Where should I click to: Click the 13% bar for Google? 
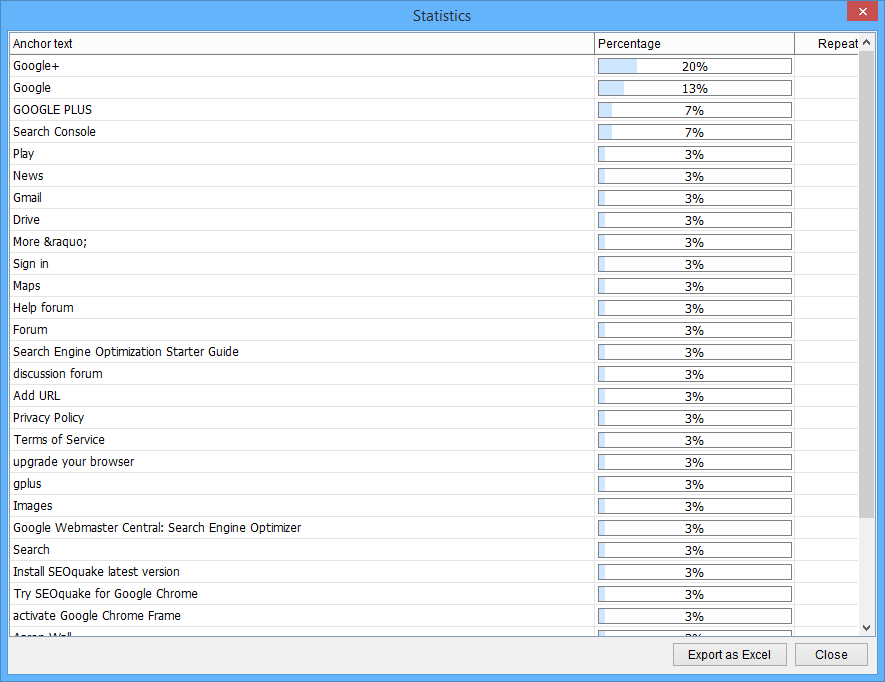(694, 88)
